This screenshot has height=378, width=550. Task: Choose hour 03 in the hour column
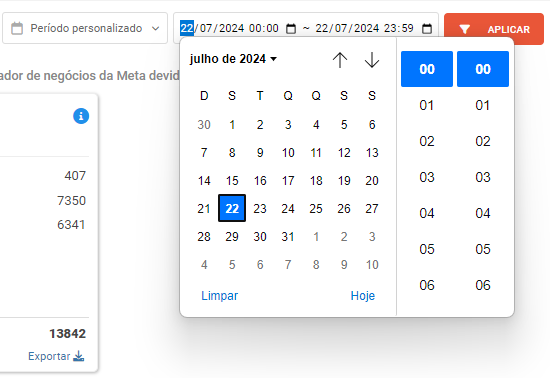427,177
